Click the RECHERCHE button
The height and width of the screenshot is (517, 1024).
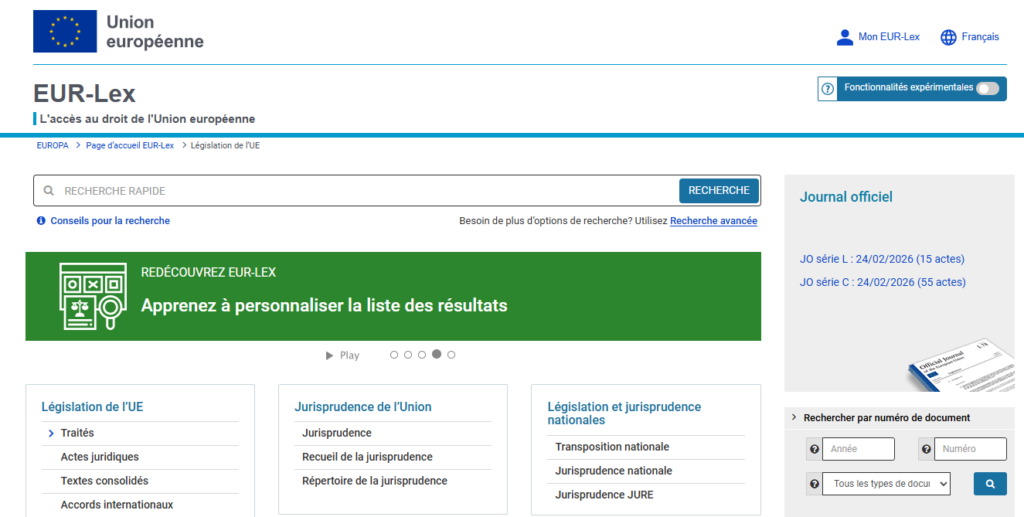719,191
